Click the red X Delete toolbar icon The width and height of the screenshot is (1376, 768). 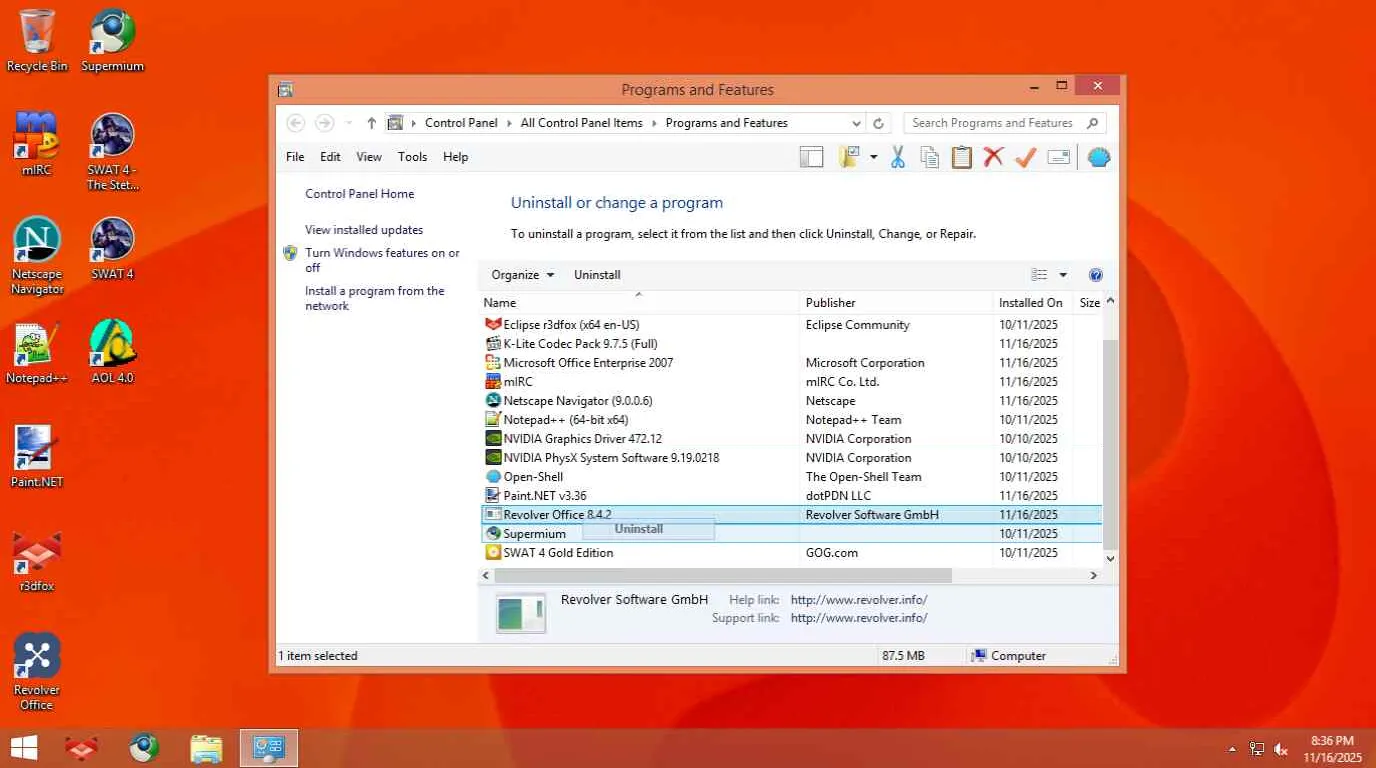993,157
